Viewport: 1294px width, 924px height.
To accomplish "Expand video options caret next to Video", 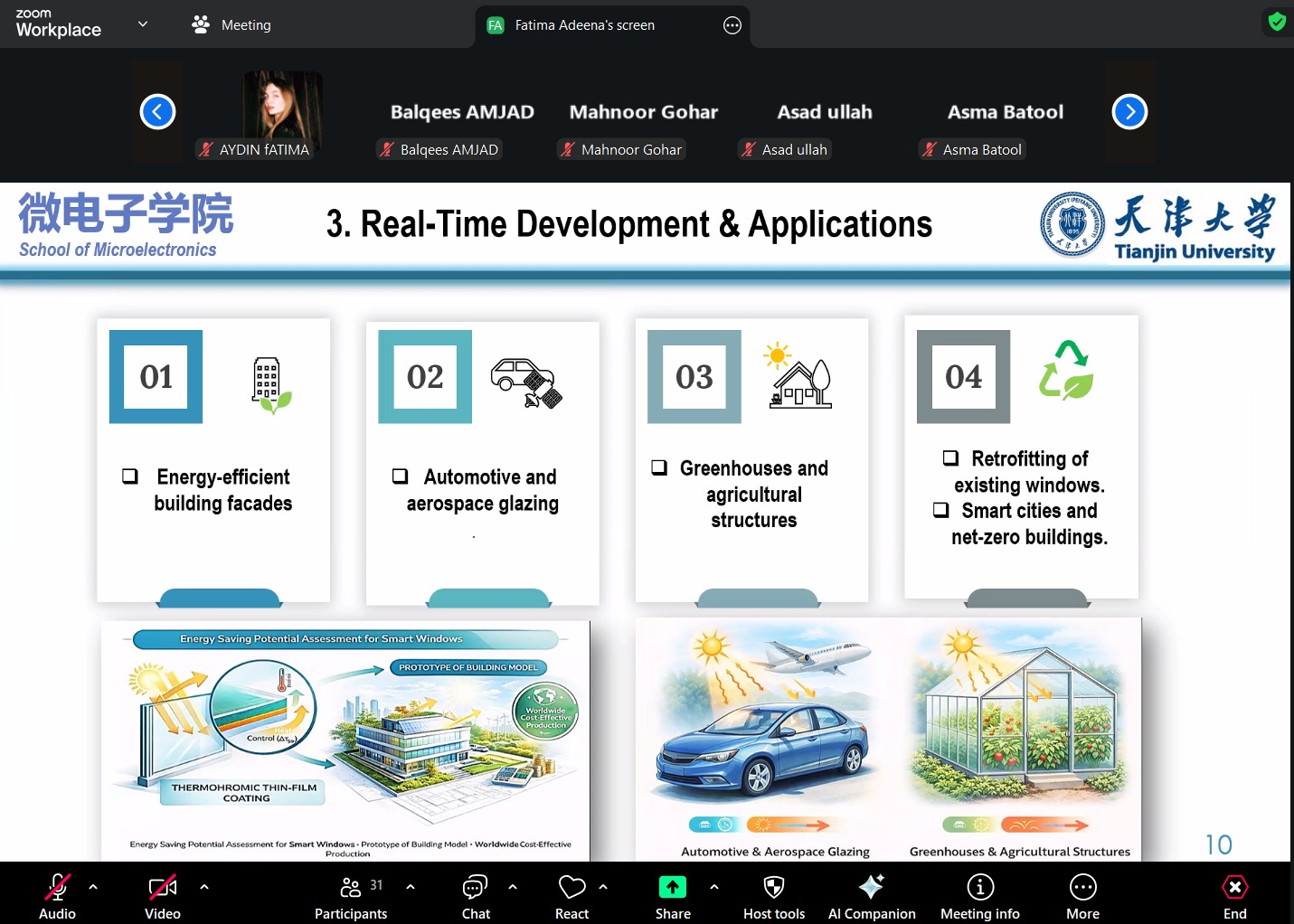I will [x=204, y=887].
